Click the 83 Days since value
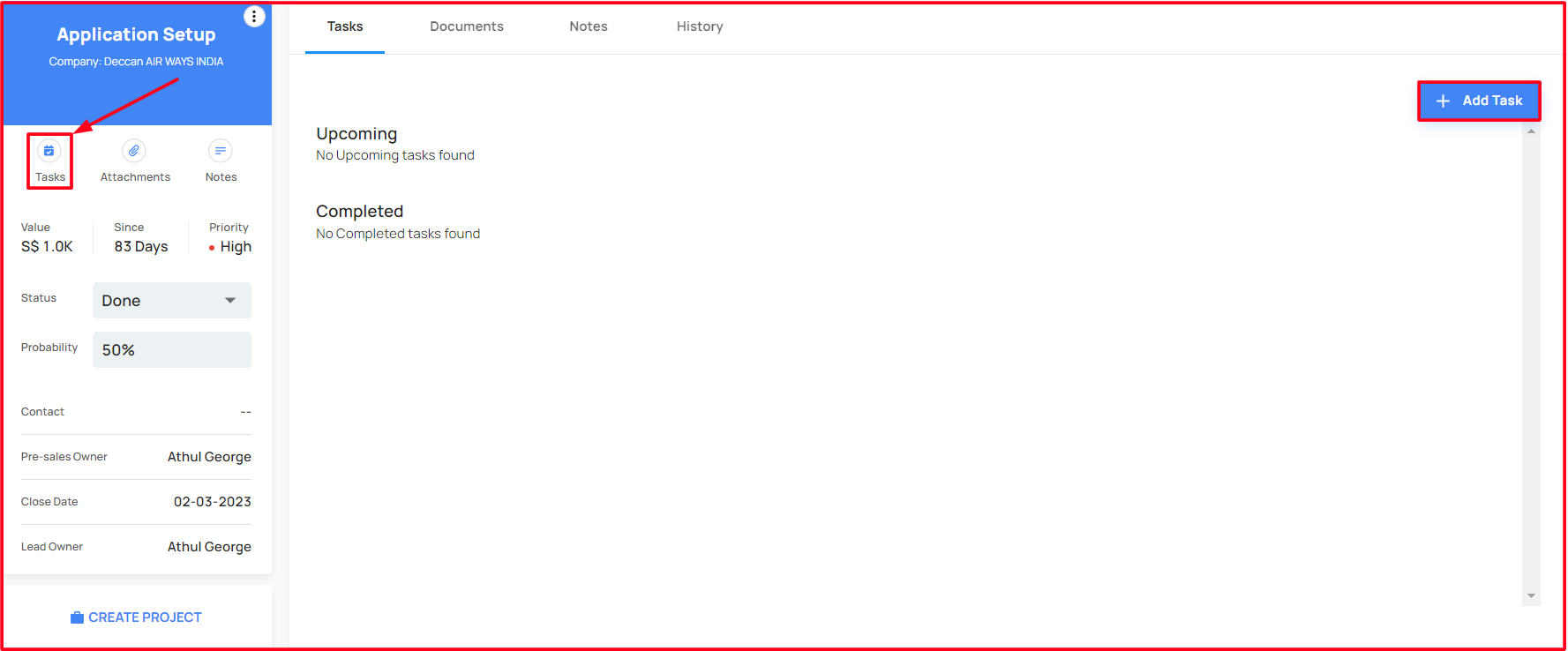This screenshot has height=651, width=1568. [x=141, y=247]
